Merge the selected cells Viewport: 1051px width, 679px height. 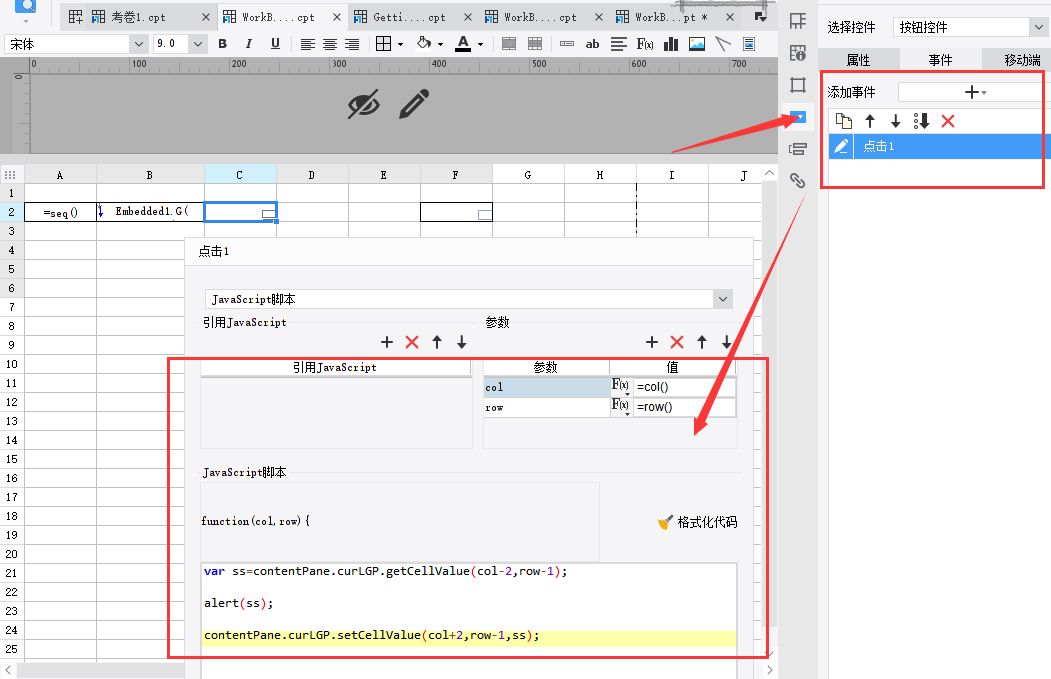tap(509, 44)
